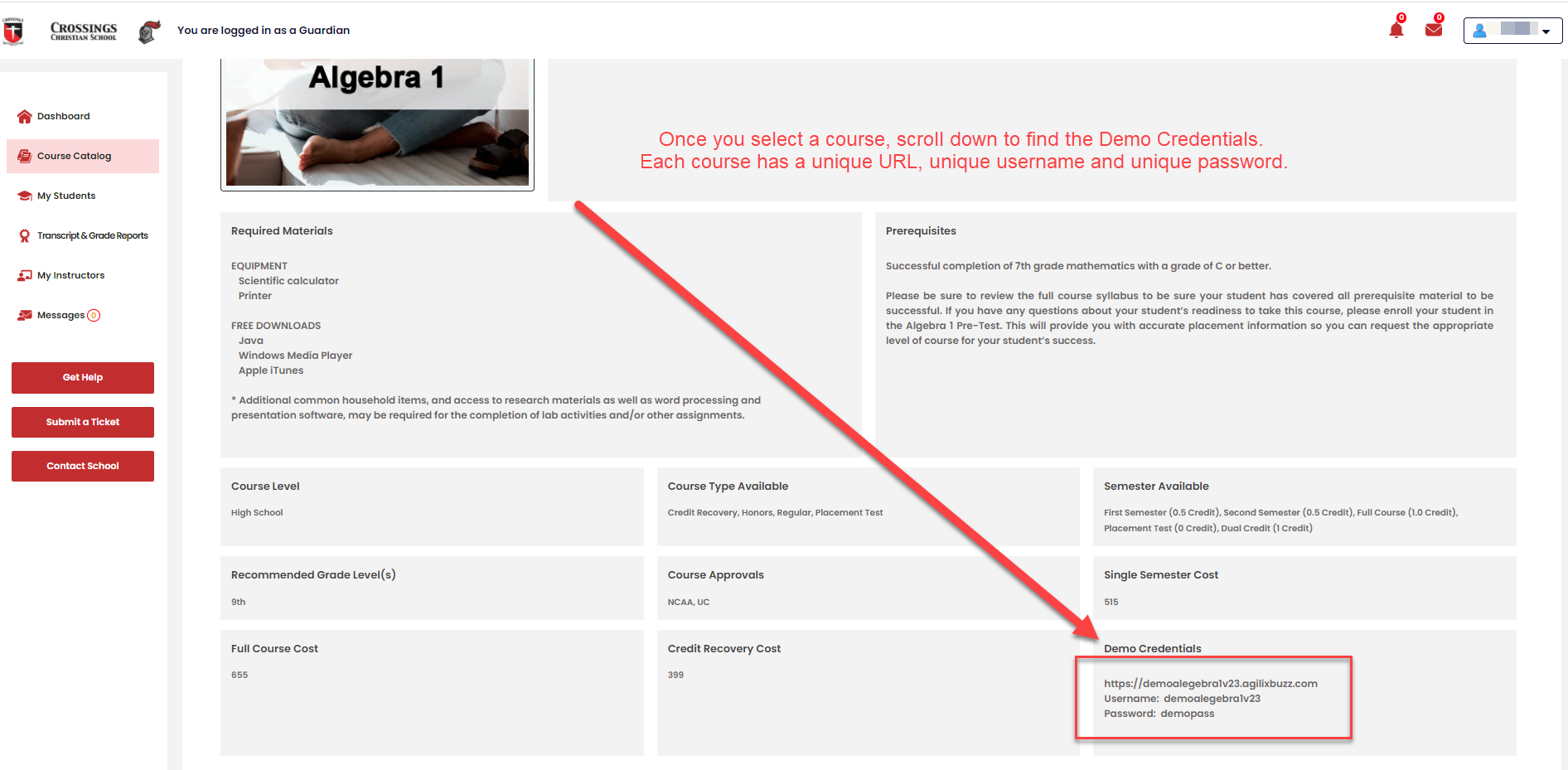The width and height of the screenshot is (1568, 770).
Task: Click the Java free download item
Action: click(x=251, y=341)
